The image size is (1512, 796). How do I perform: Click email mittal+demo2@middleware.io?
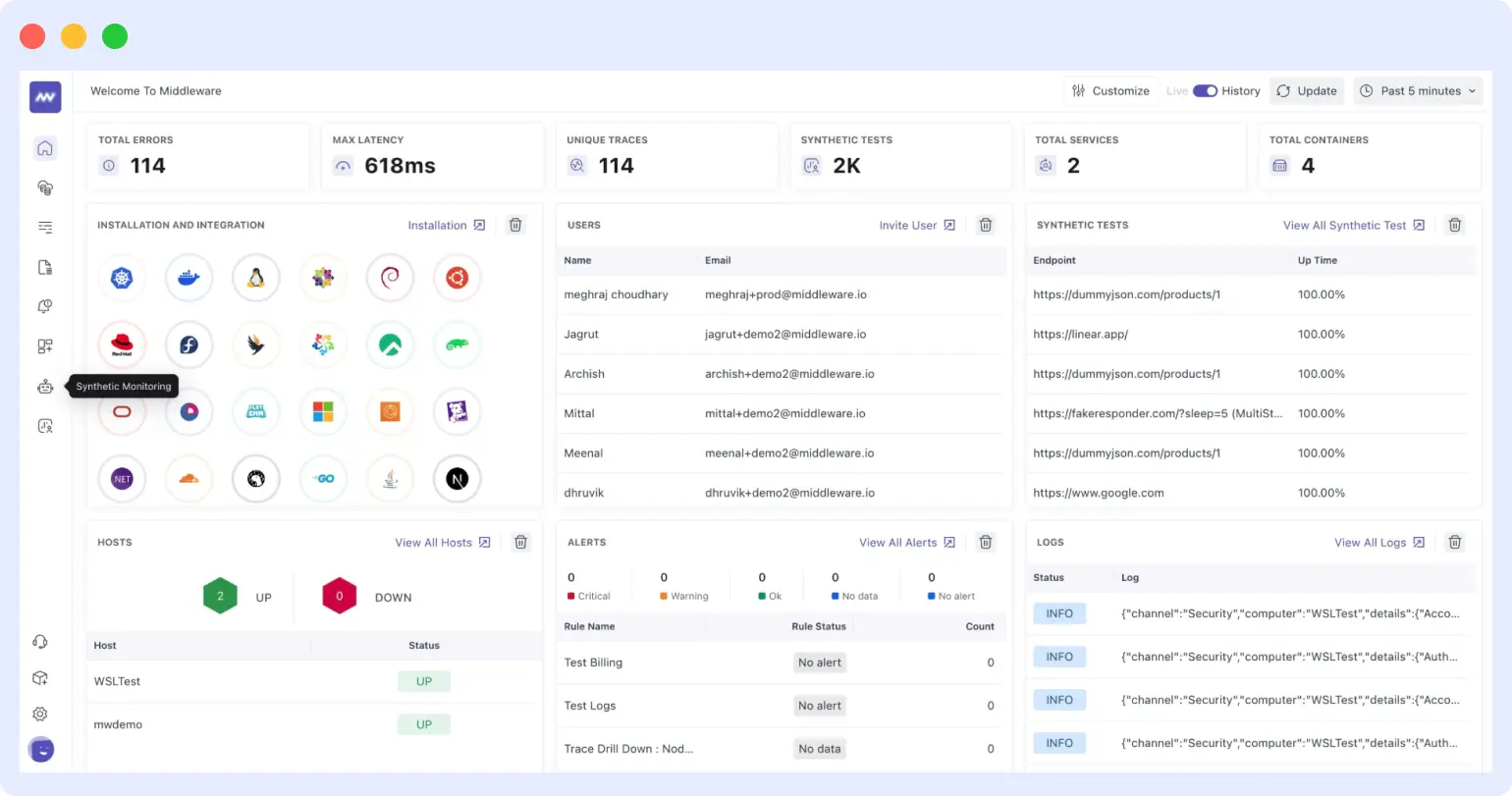tap(785, 413)
